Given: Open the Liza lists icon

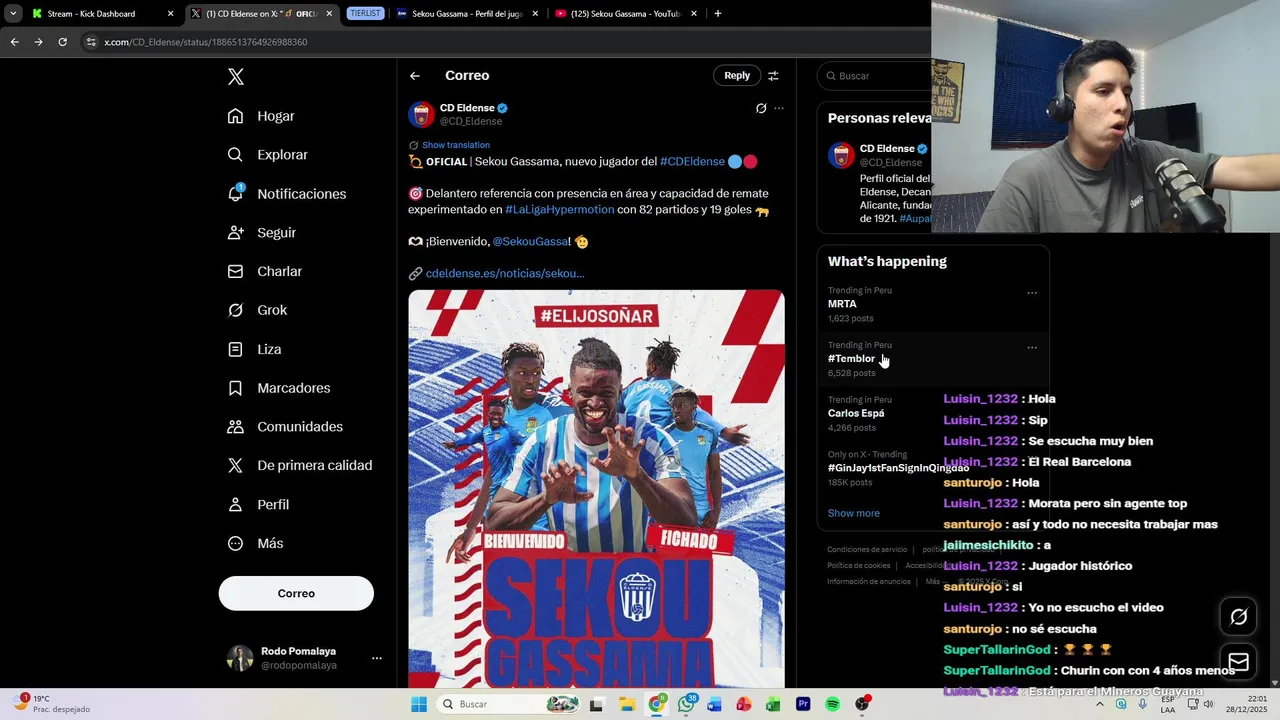Looking at the screenshot, I should coord(235,349).
